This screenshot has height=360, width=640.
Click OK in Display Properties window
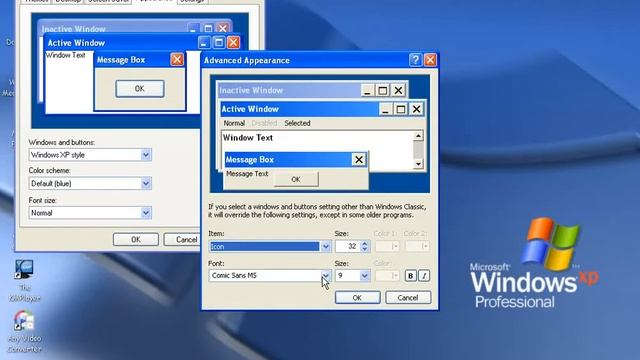coord(136,240)
